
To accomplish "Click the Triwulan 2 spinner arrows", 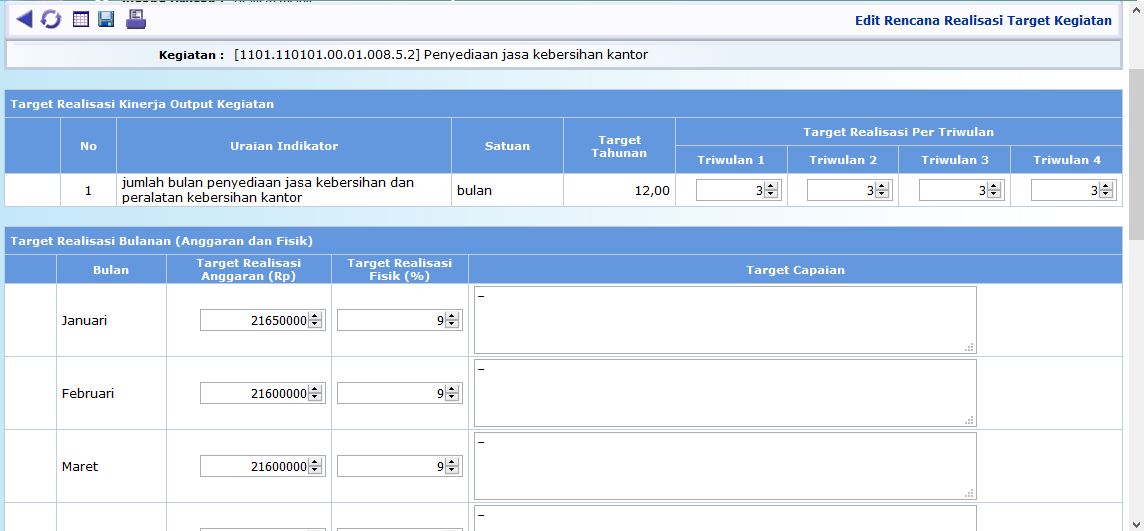I will (882, 190).
